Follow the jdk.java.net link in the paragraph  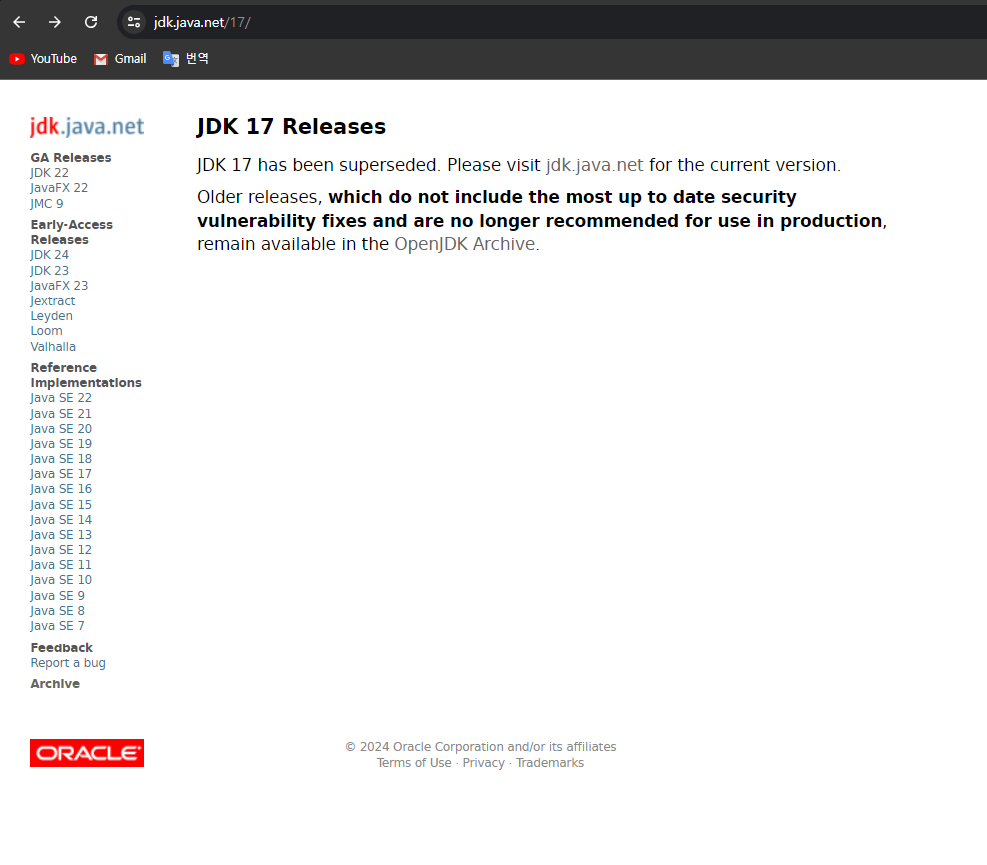point(594,165)
